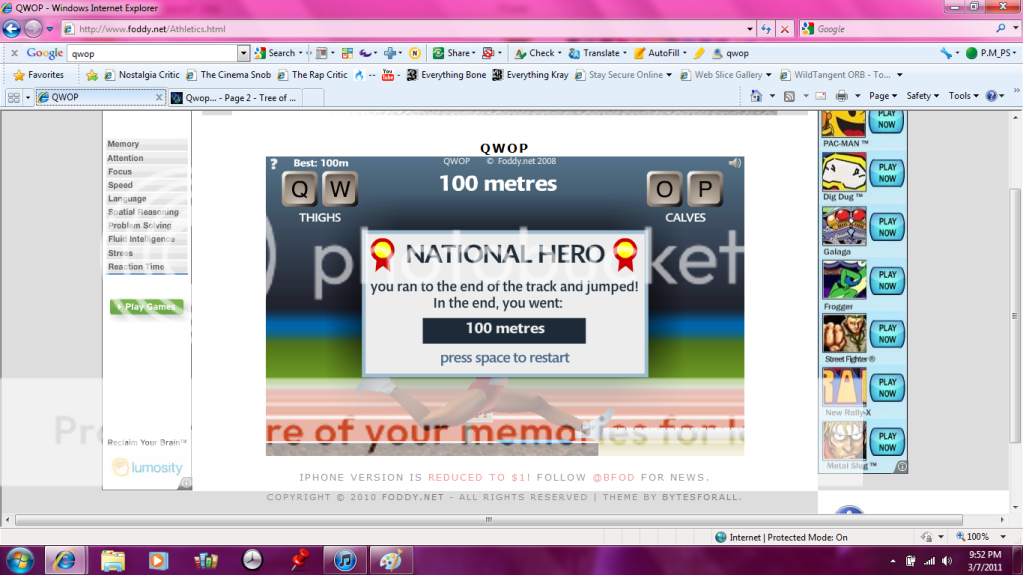The width and height of the screenshot is (1023, 575).
Task: Open Google toolbar Translate dropdown
Action: point(600,53)
